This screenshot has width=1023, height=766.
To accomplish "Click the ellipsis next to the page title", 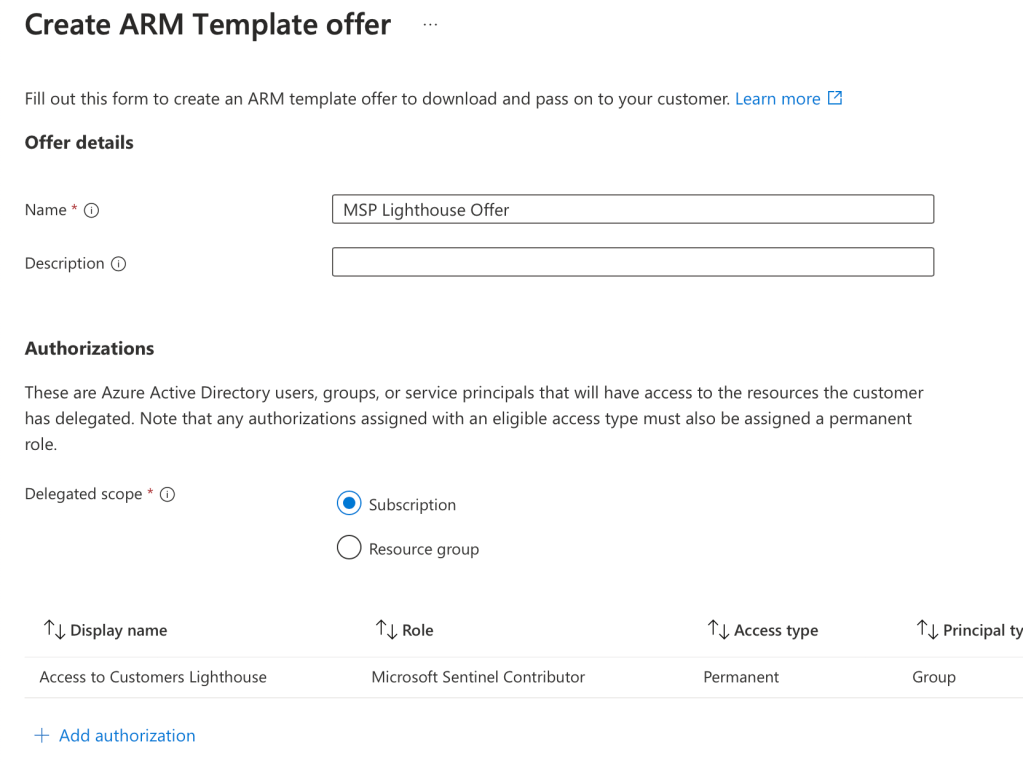I will [x=430, y=26].
